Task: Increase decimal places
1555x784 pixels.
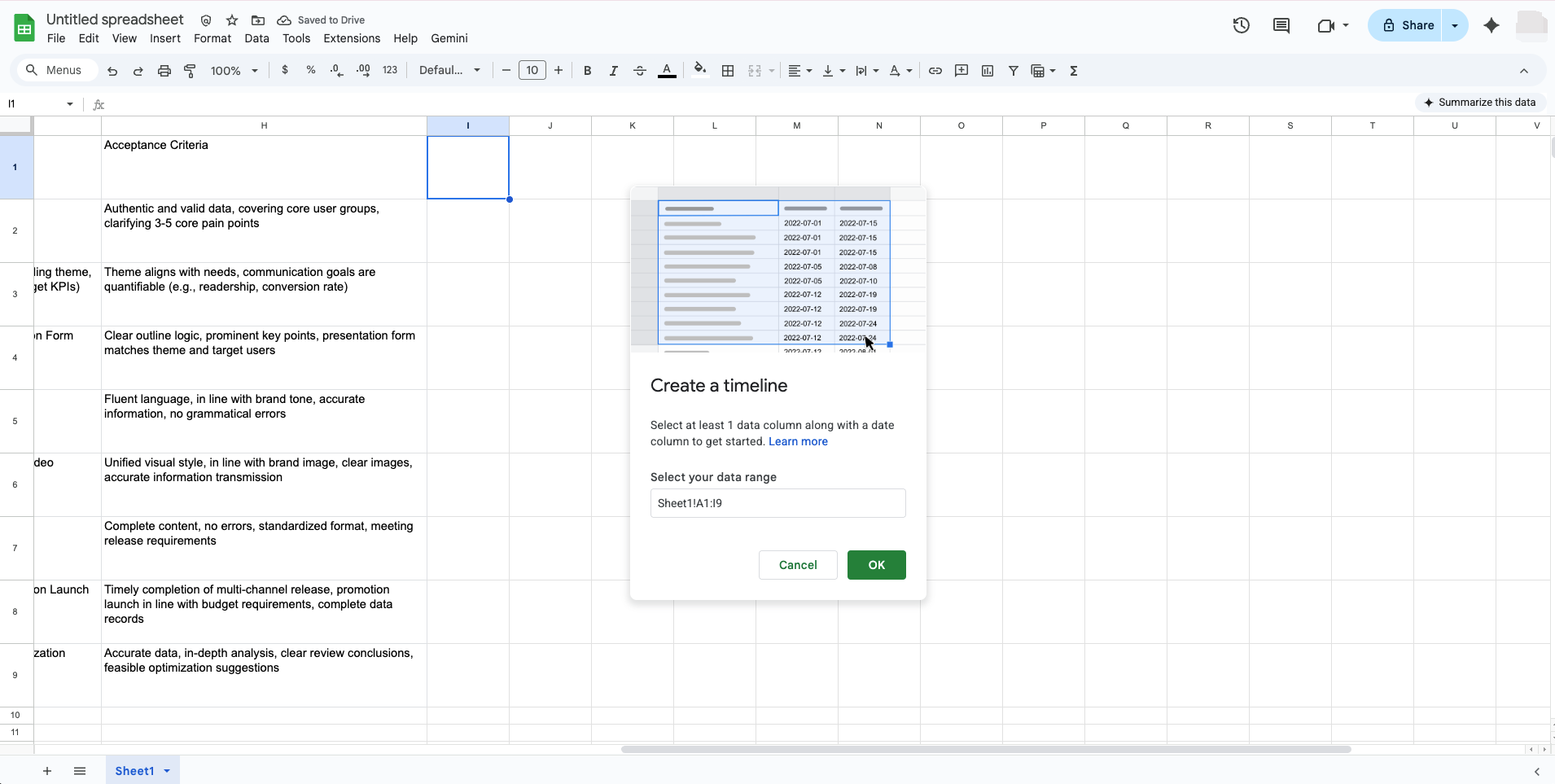Action: point(363,70)
